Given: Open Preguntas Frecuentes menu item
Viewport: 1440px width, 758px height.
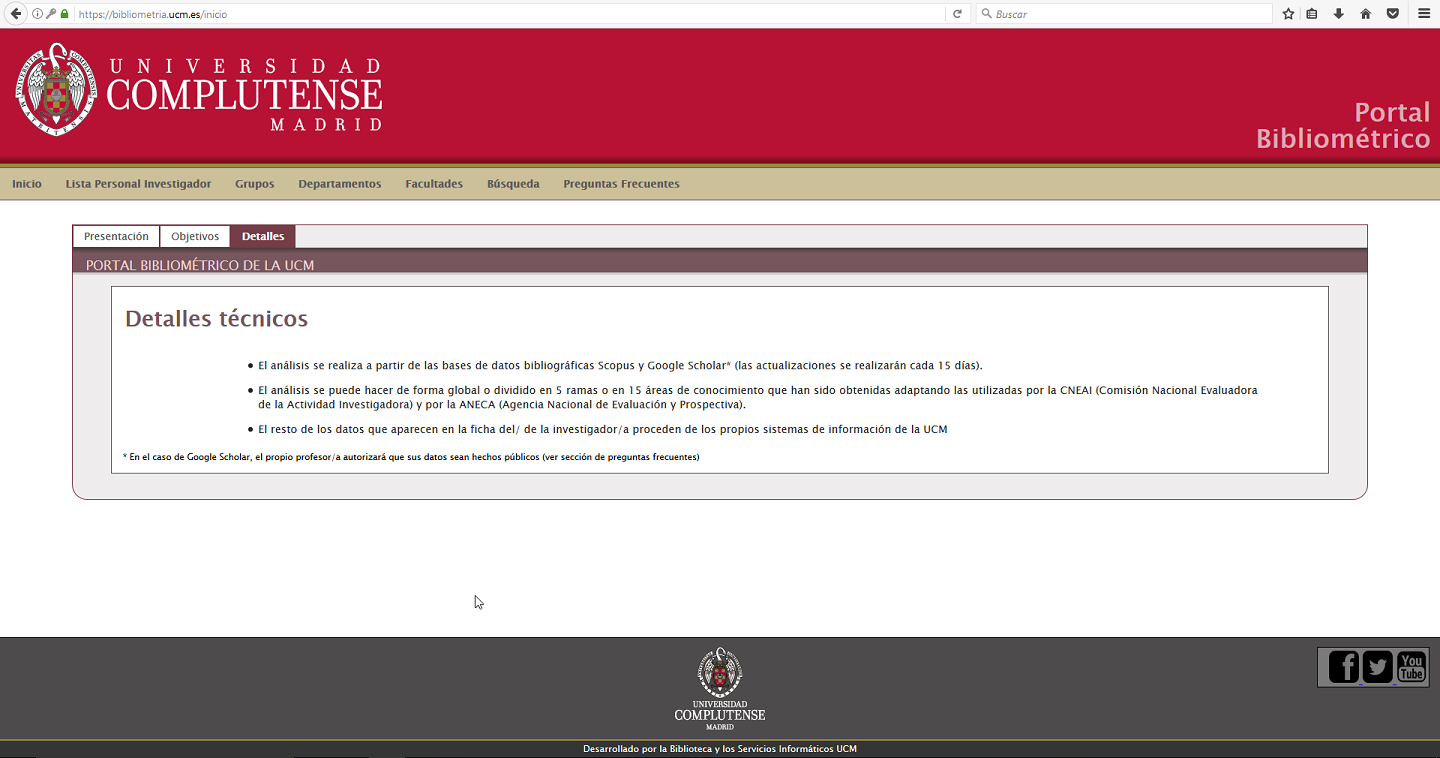Looking at the screenshot, I should 621,184.
